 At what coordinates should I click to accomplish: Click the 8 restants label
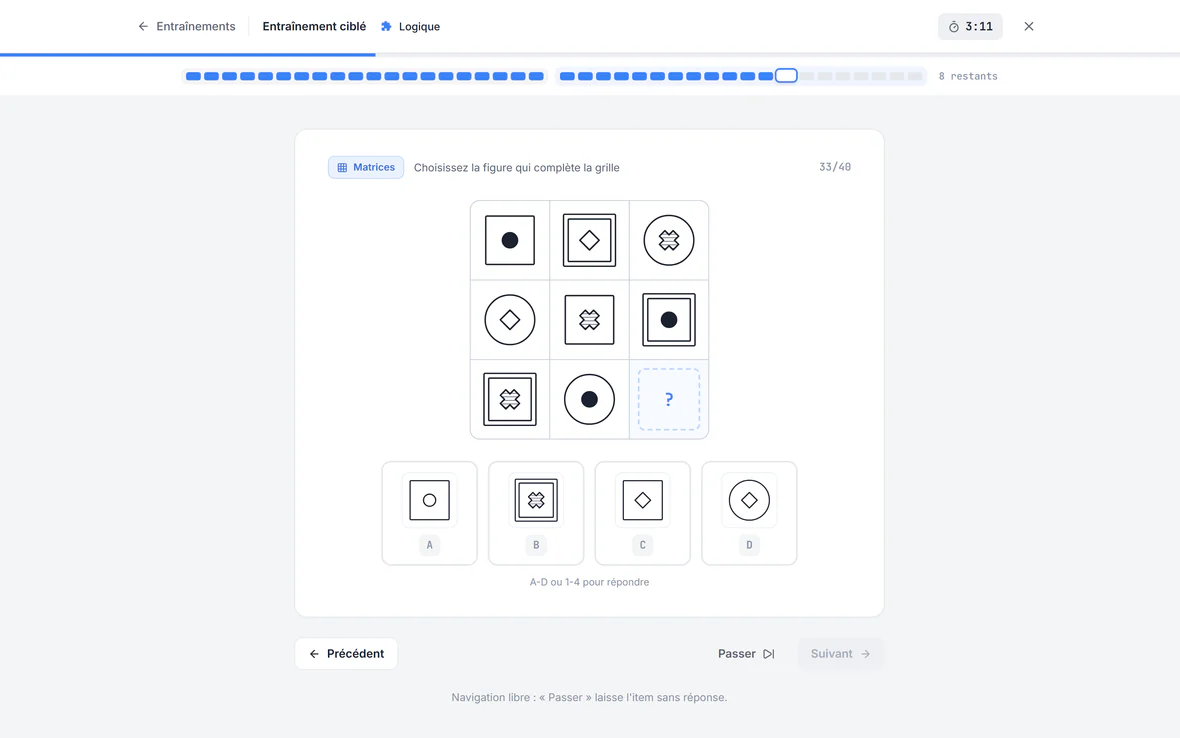pos(968,76)
